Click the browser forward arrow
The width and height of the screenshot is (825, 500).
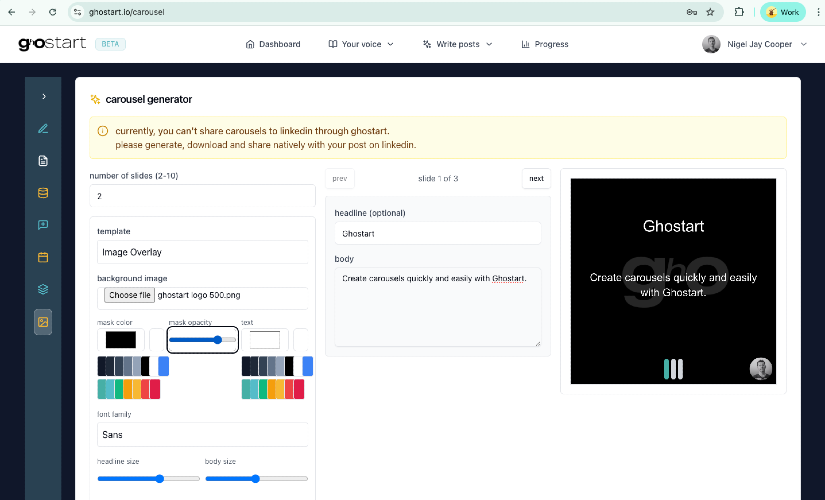click(32, 12)
